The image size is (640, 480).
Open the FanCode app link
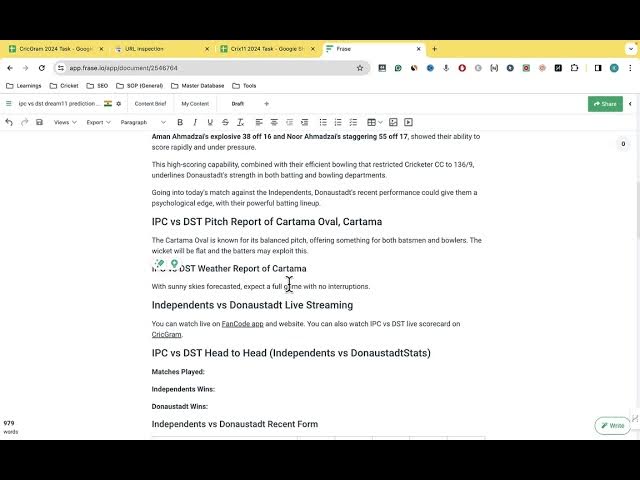point(242,324)
